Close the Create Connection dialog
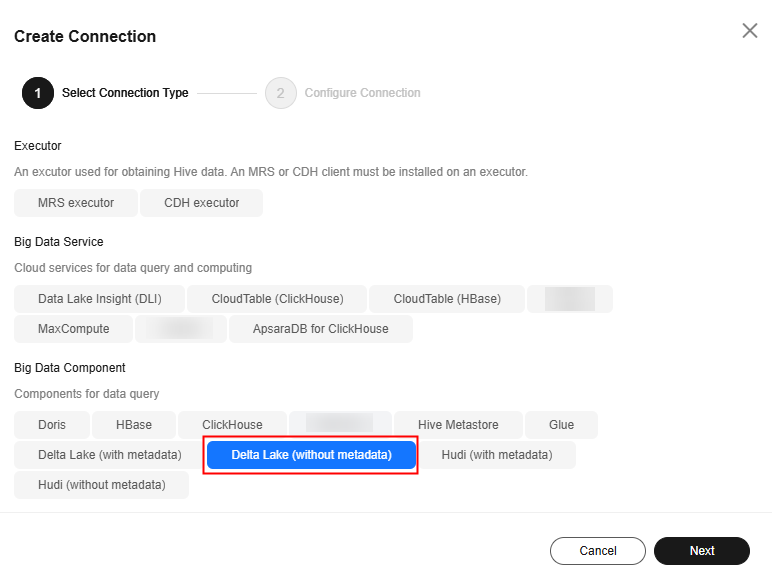Viewport: 772px width, 576px height. (749, 31)
